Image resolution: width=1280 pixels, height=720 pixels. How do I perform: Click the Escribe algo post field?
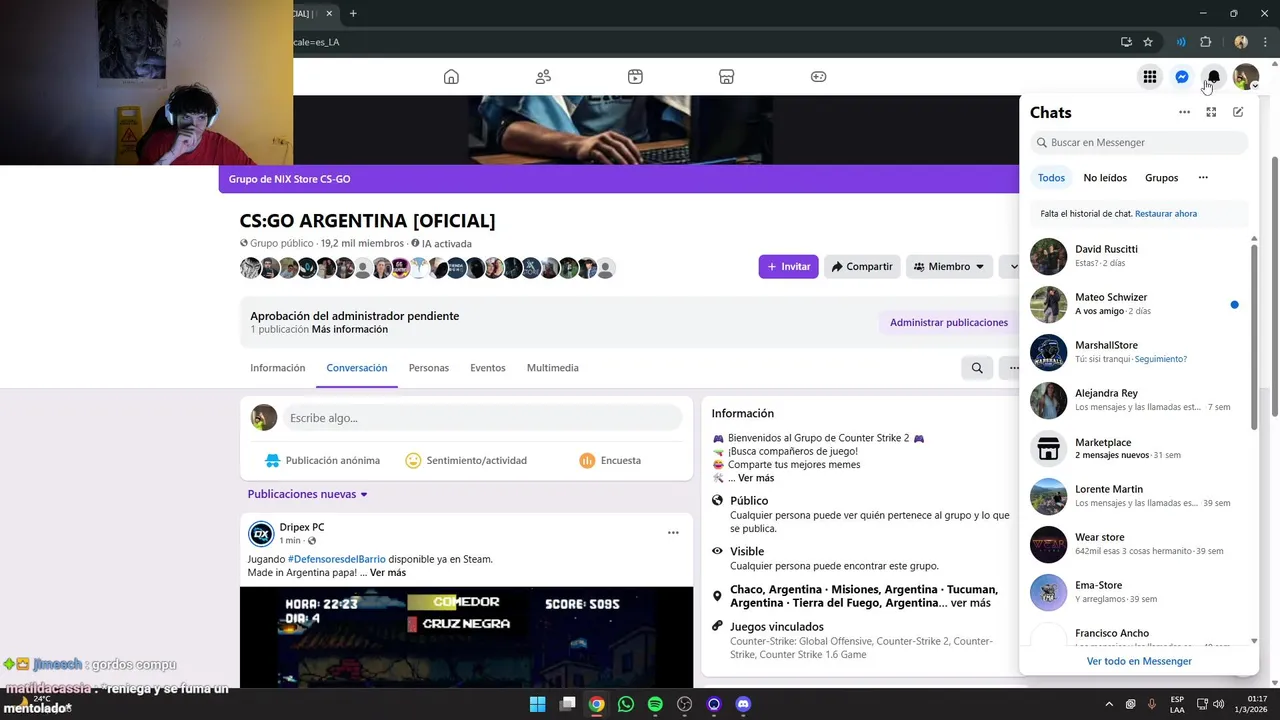482,418
